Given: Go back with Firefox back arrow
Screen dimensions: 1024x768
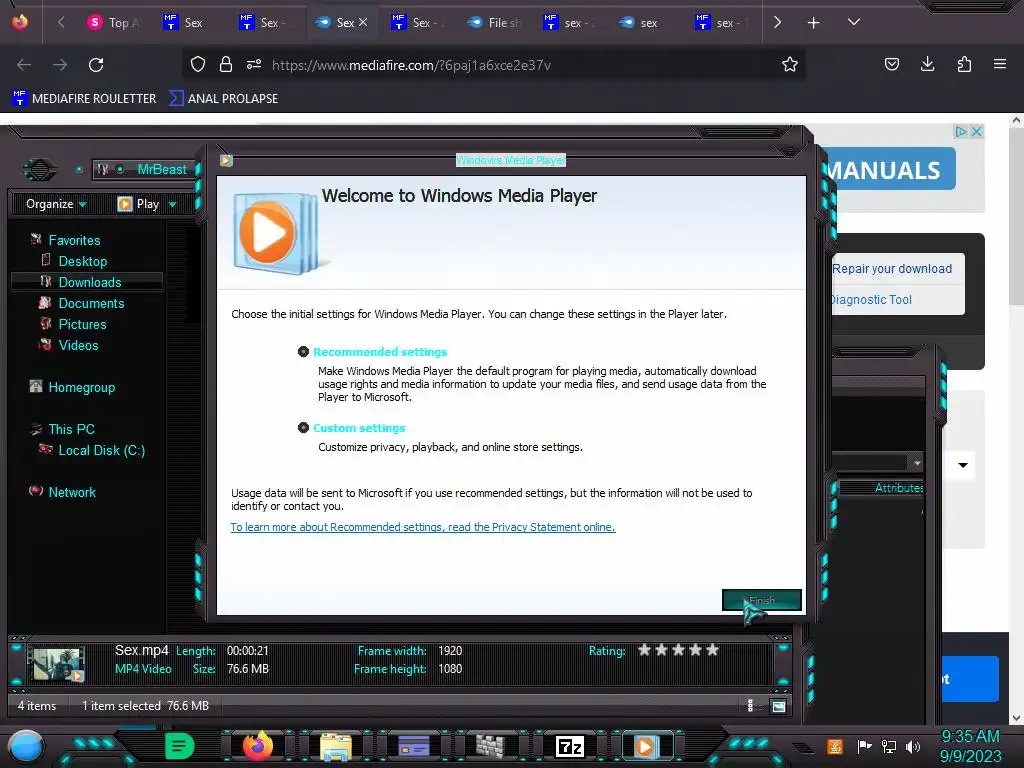Looking at the screenshot, I should 24,65.
